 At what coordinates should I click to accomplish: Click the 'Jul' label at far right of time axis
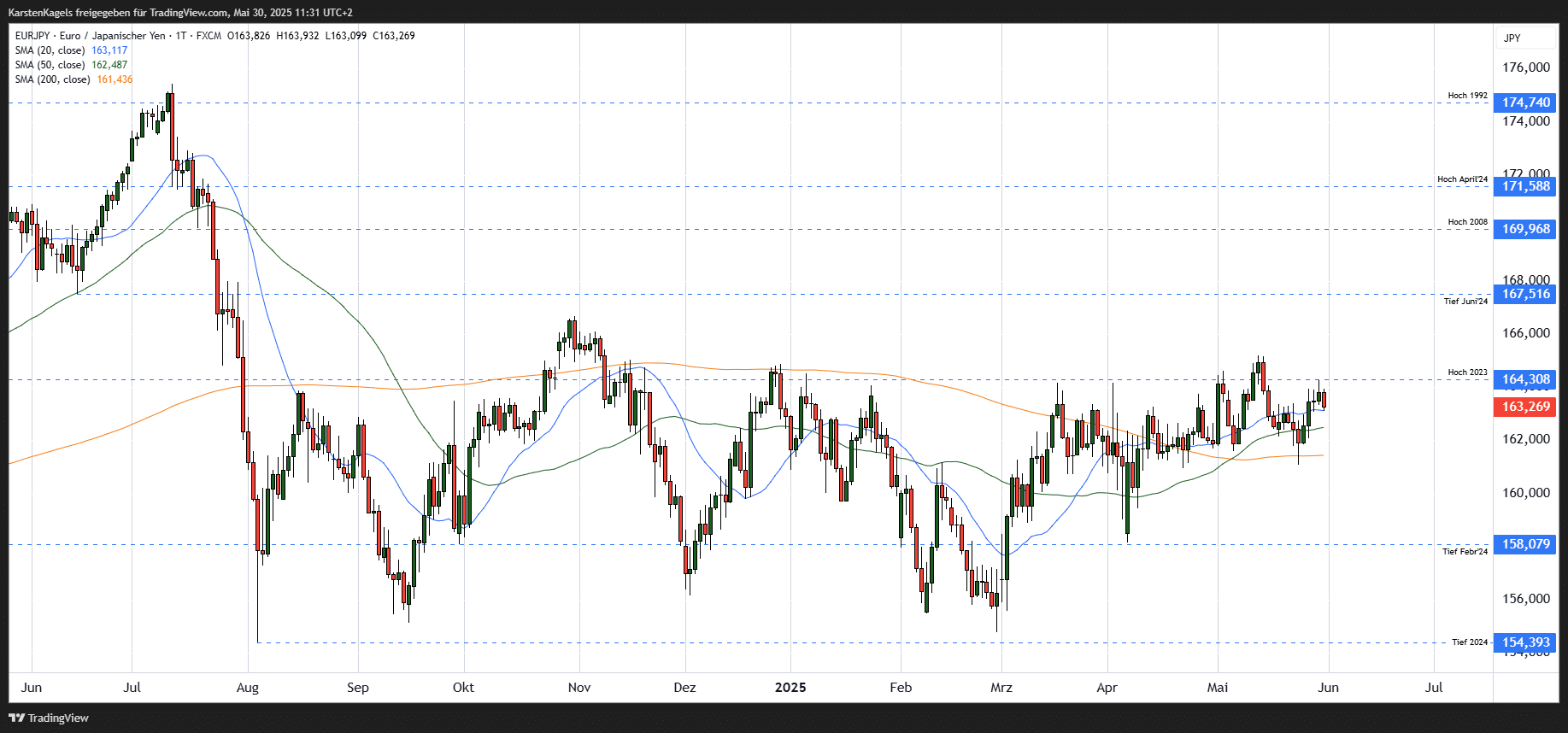coord(1434,688)
